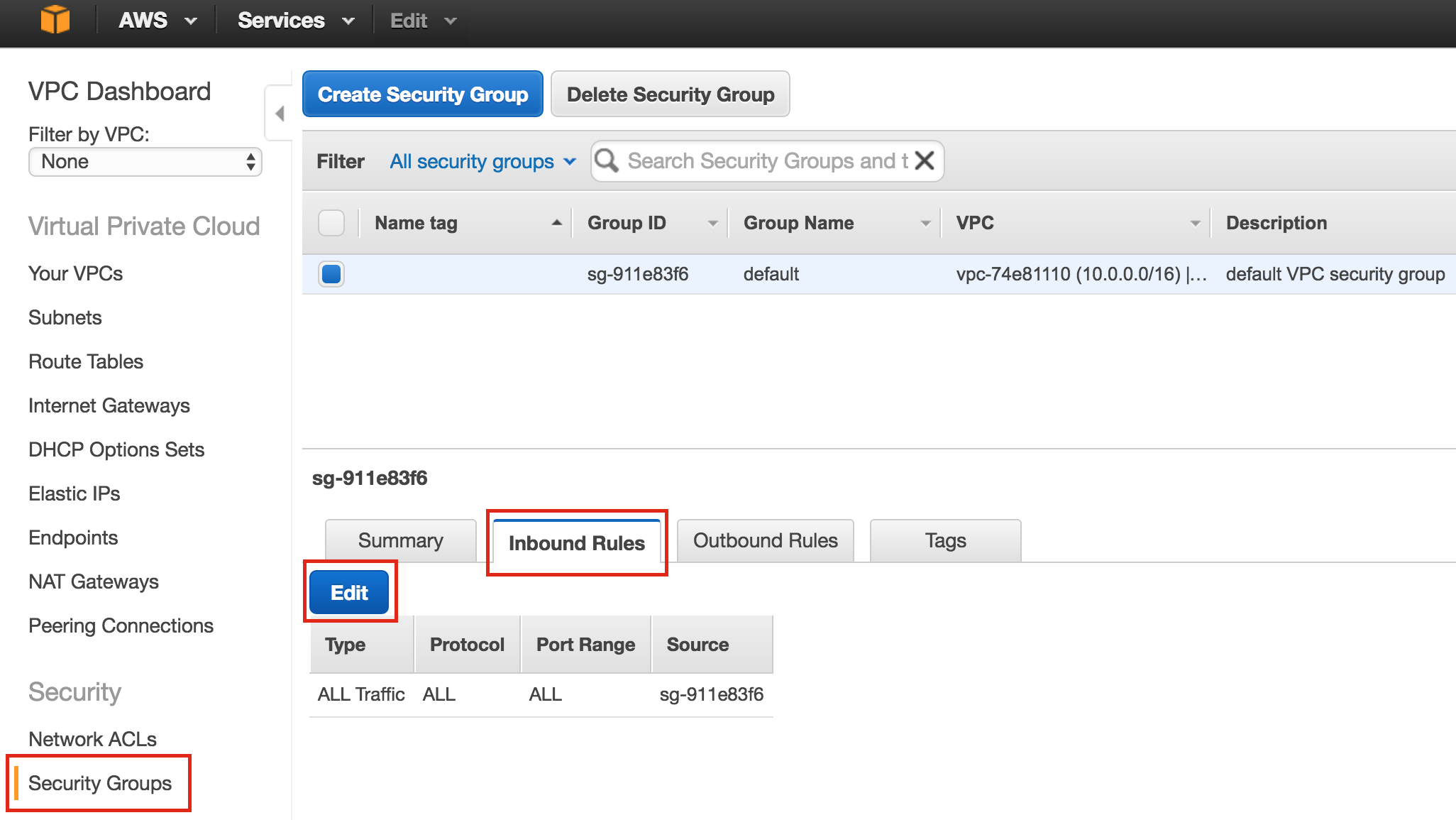Open NAT Gateways page

click(x=94, y=581)
